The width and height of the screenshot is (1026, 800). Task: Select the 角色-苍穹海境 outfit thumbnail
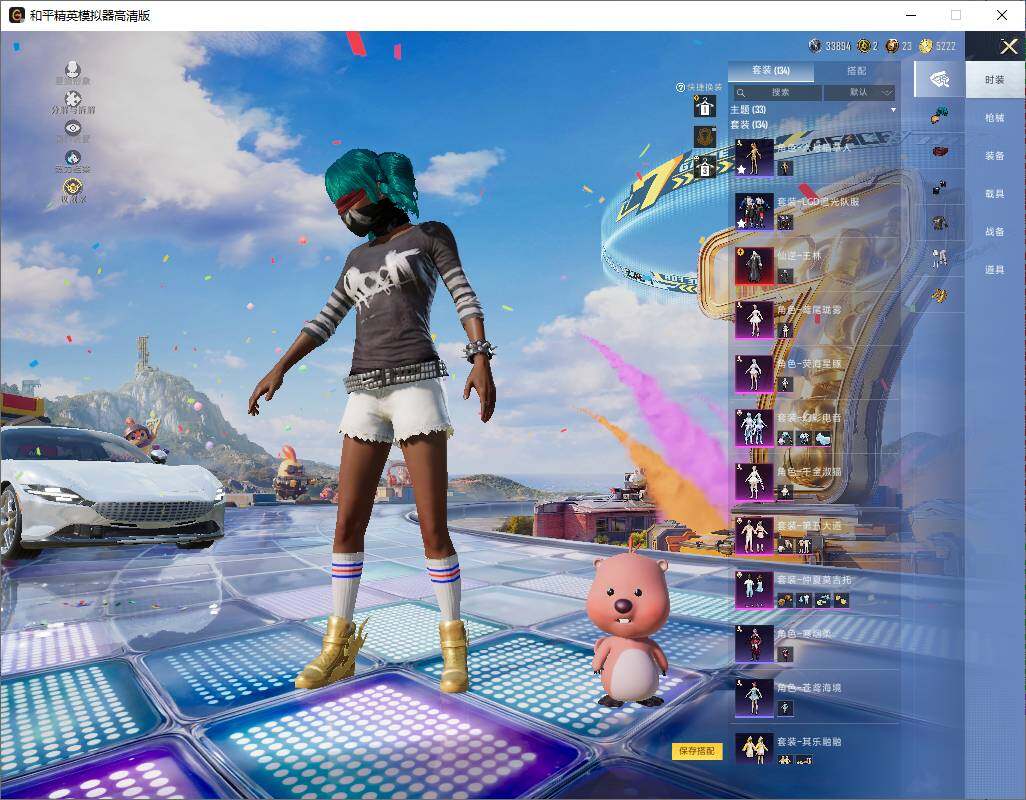754,697
